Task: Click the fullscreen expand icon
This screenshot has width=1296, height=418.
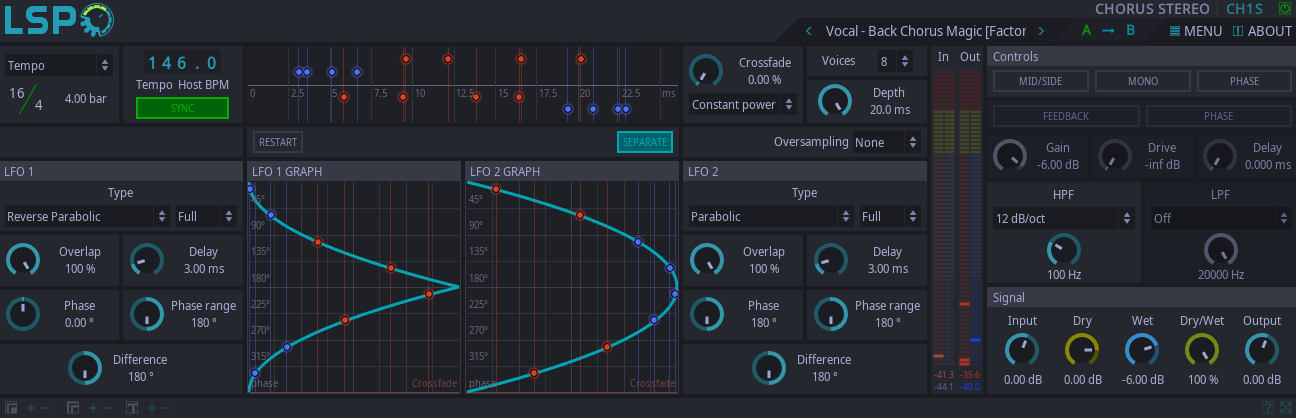Action: 1285,408
